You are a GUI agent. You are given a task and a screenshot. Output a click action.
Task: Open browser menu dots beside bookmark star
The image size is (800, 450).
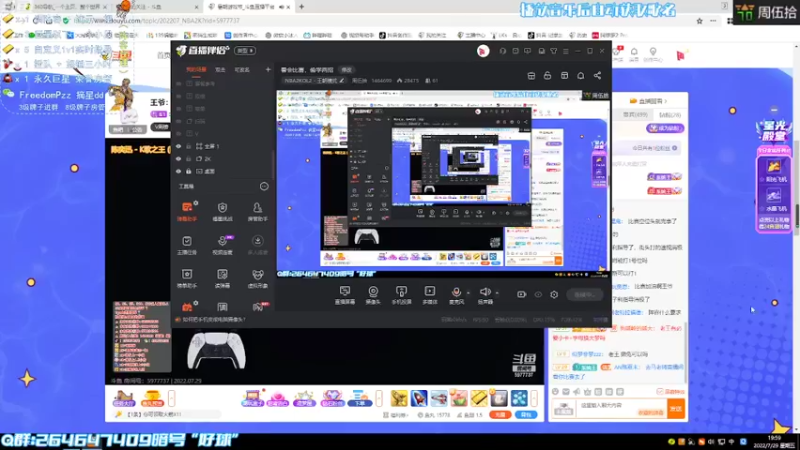pos(713,21)
